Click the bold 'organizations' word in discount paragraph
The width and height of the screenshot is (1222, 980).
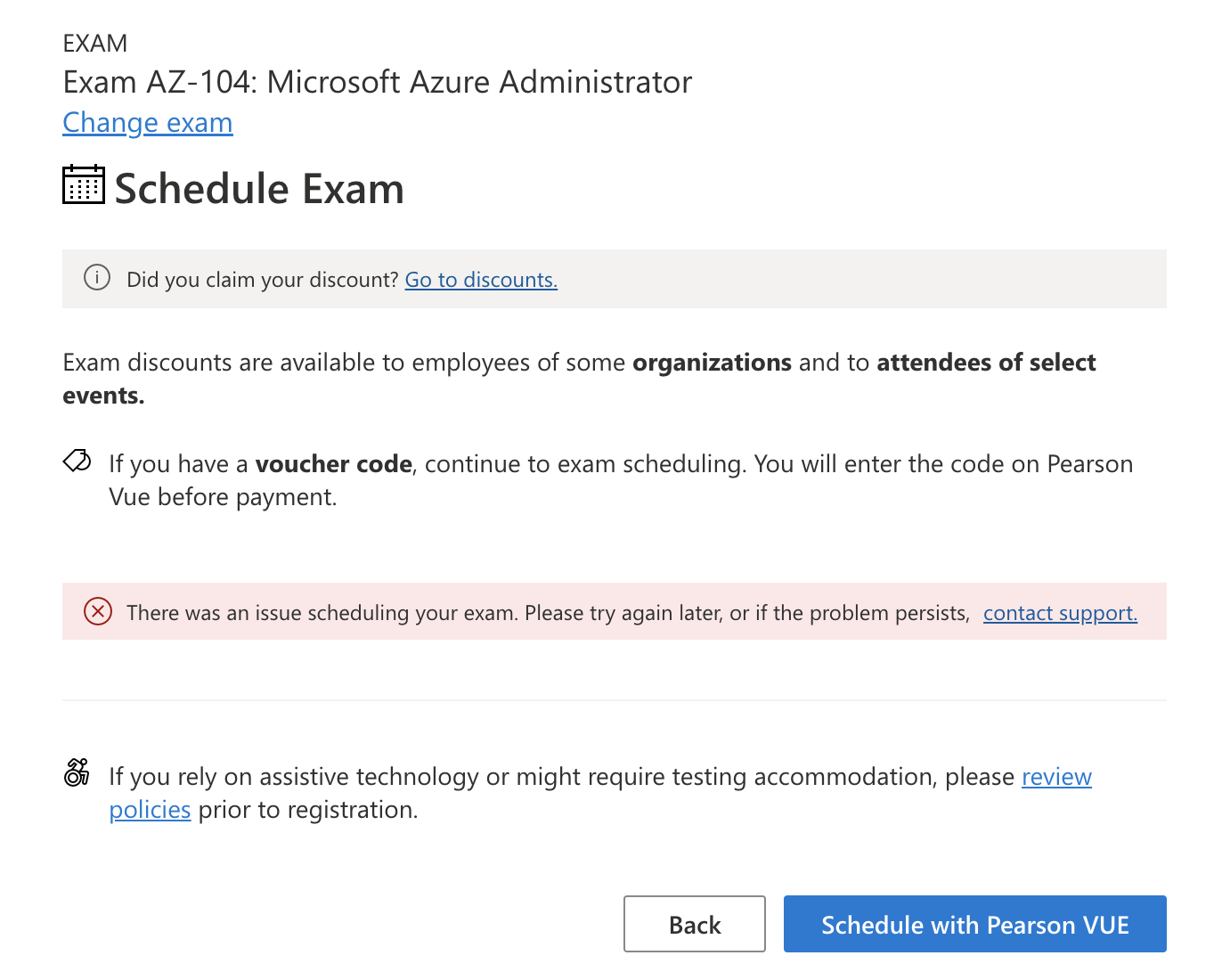pos(712,363)
